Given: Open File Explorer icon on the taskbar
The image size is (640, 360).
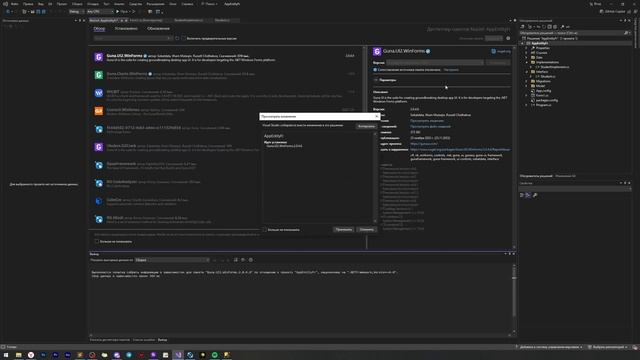Looking at the screenshot, I should pos(18,355).
